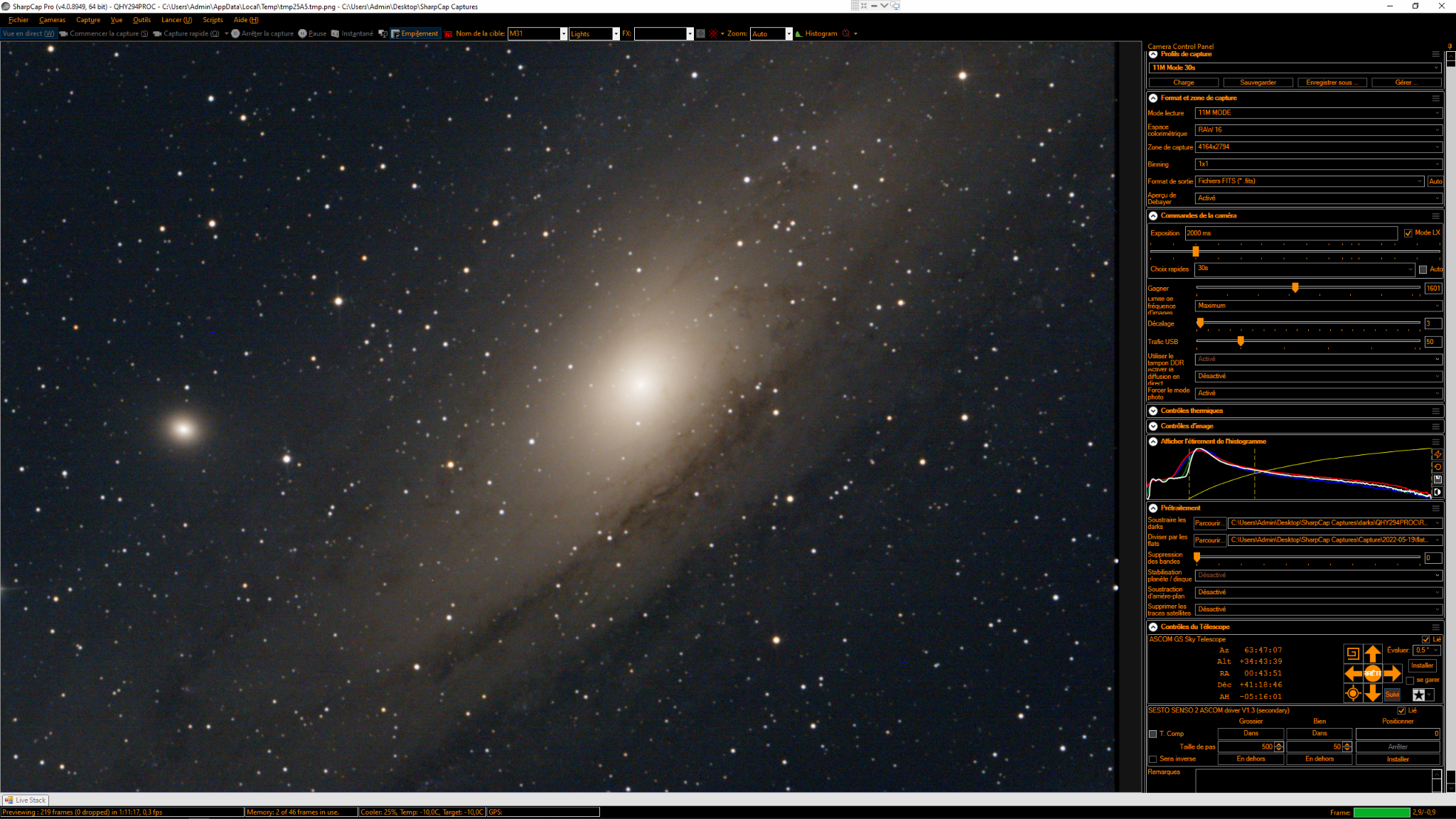The image size is (1456, 819).
Task: Click the Sauvegarder profile button
Action: tap(1258, 82)
